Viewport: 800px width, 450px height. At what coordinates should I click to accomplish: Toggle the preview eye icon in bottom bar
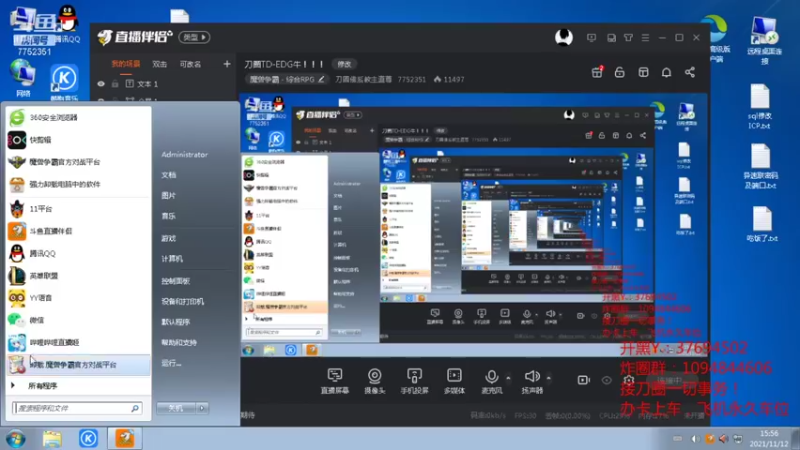(x=607, y=380)
